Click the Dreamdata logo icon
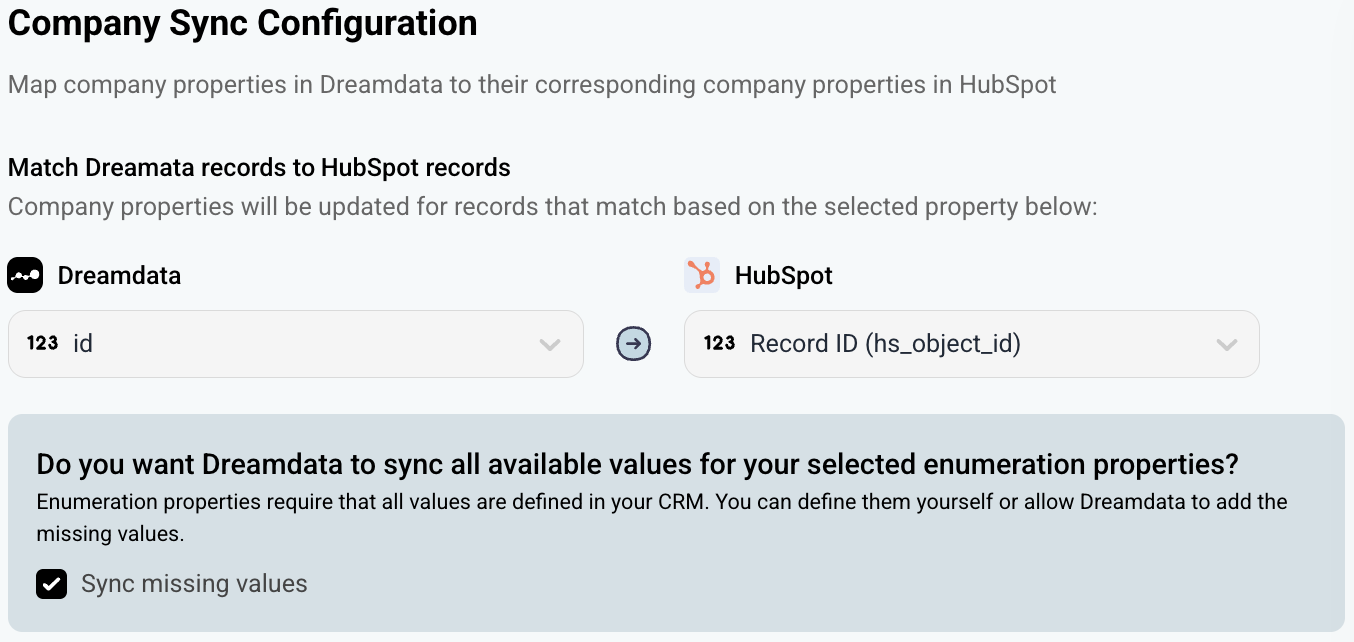Viewport: 1354px width, 642px height. (25, 275)
